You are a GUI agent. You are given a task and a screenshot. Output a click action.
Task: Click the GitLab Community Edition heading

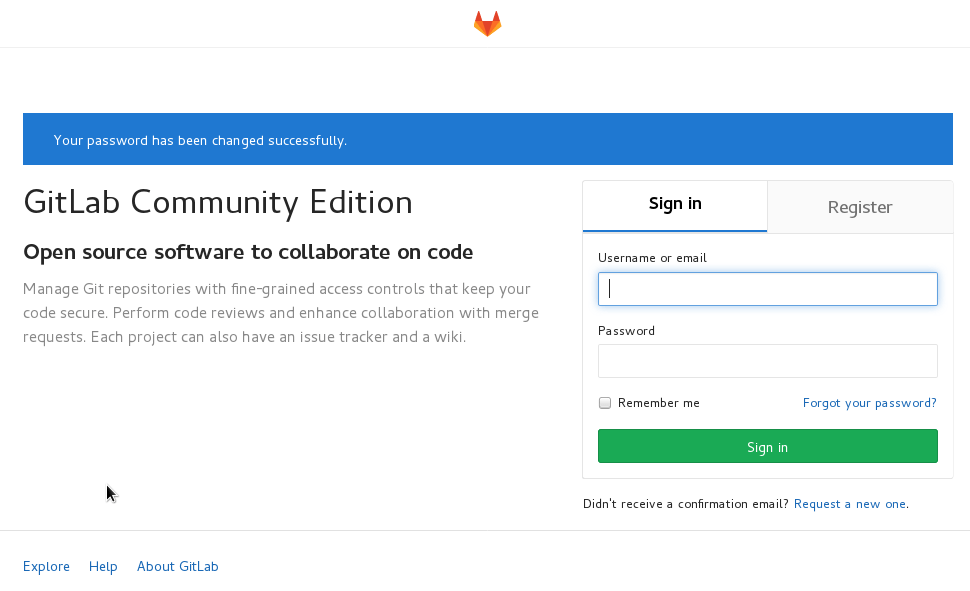click(218, 202)
